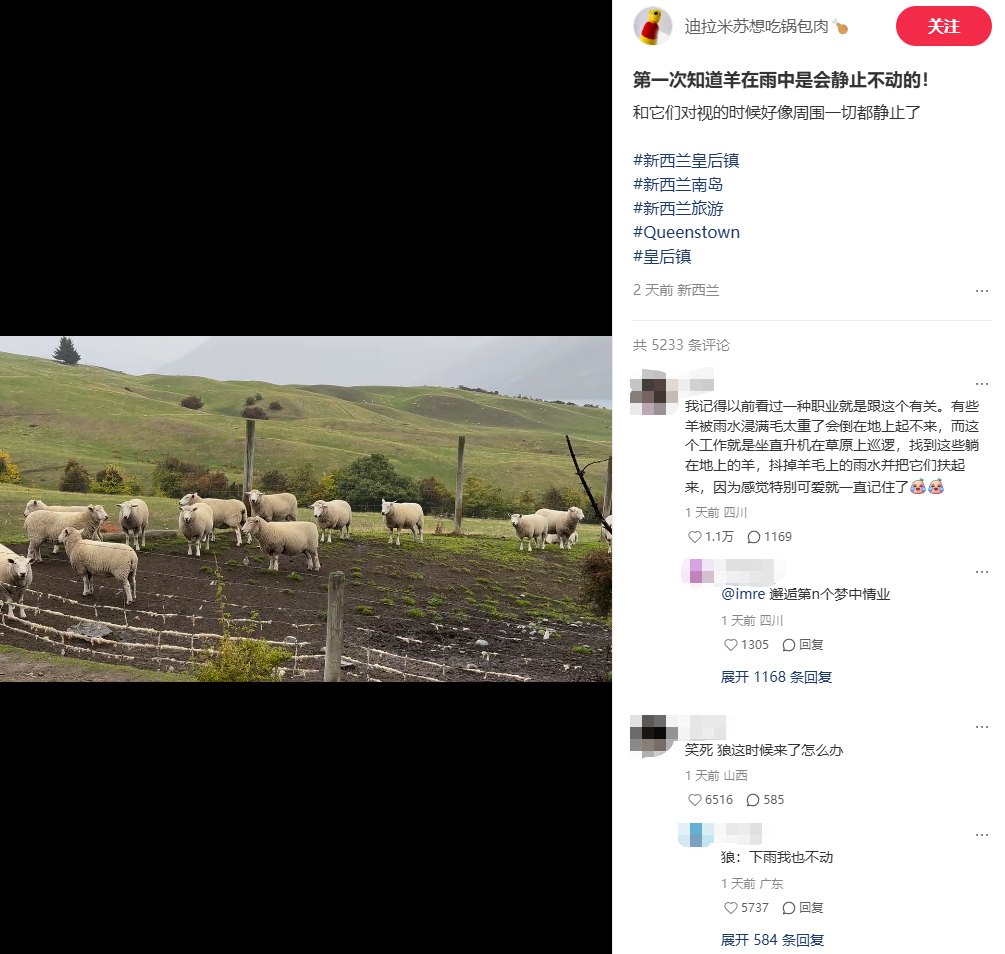This screenshot has height=954, width=1005.
Task: Open post options three-dot menu beside 新西兰
Action: coord(981,290)
